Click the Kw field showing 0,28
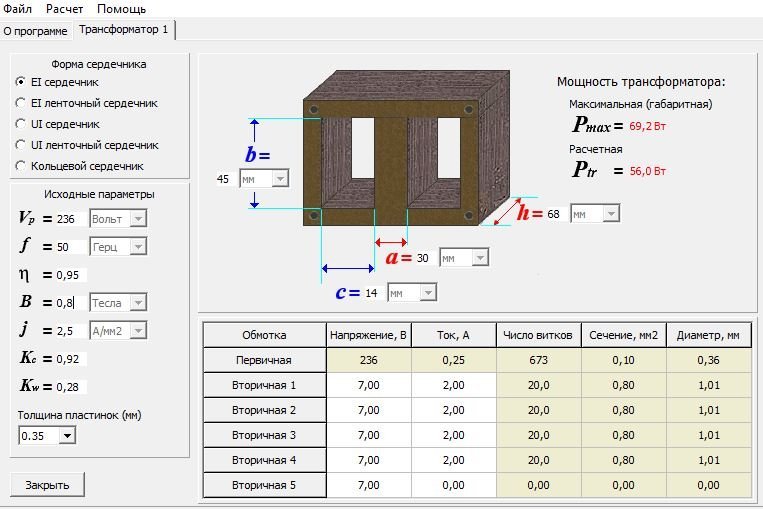 point(71,387)
